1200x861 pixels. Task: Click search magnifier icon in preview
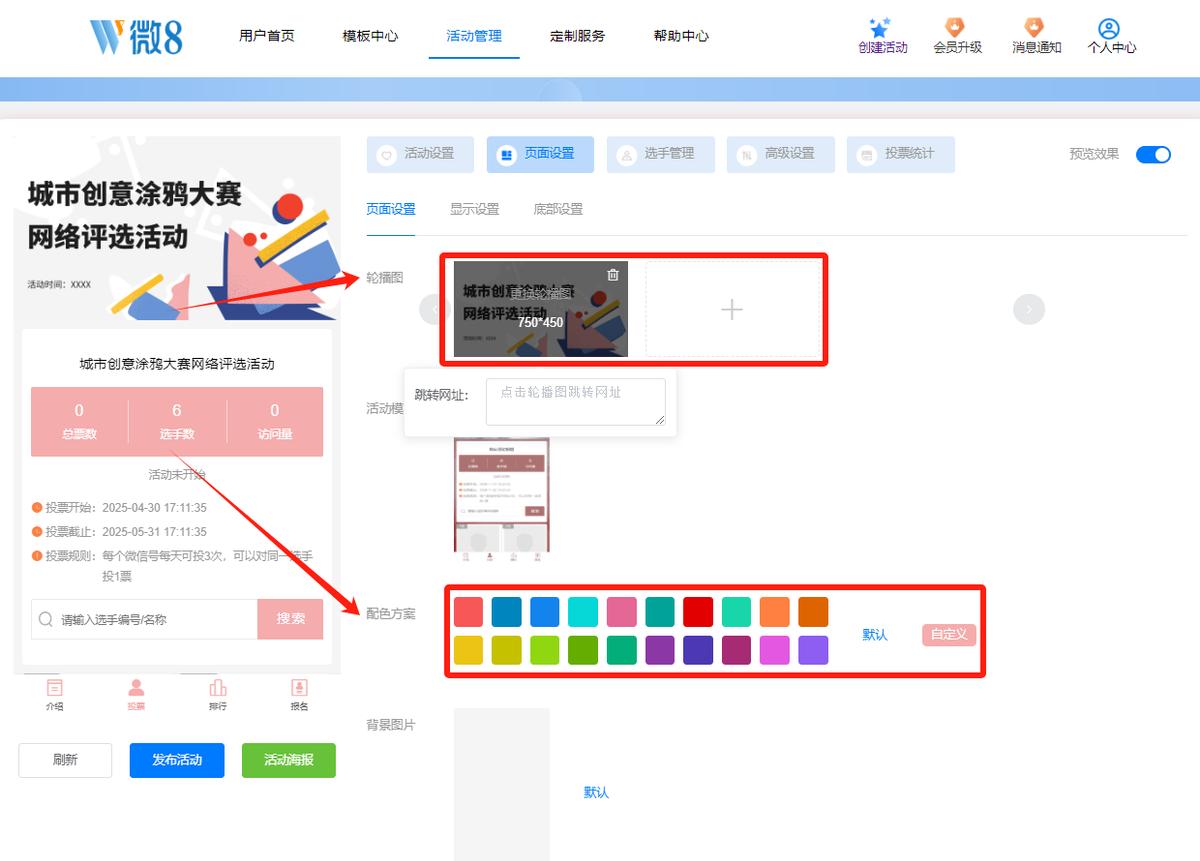[x=46, y=619]
